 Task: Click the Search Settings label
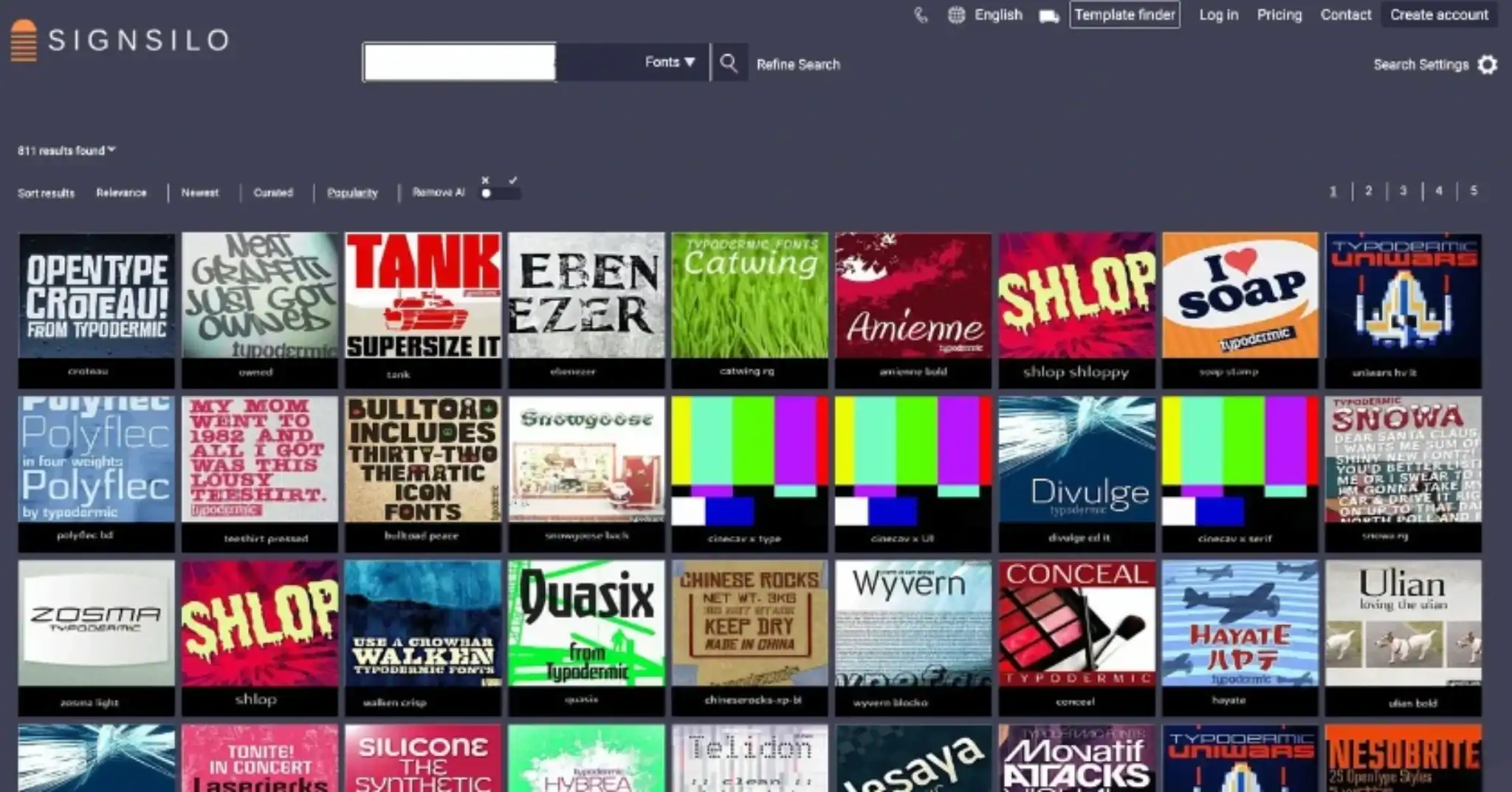tap(1421, 65)
